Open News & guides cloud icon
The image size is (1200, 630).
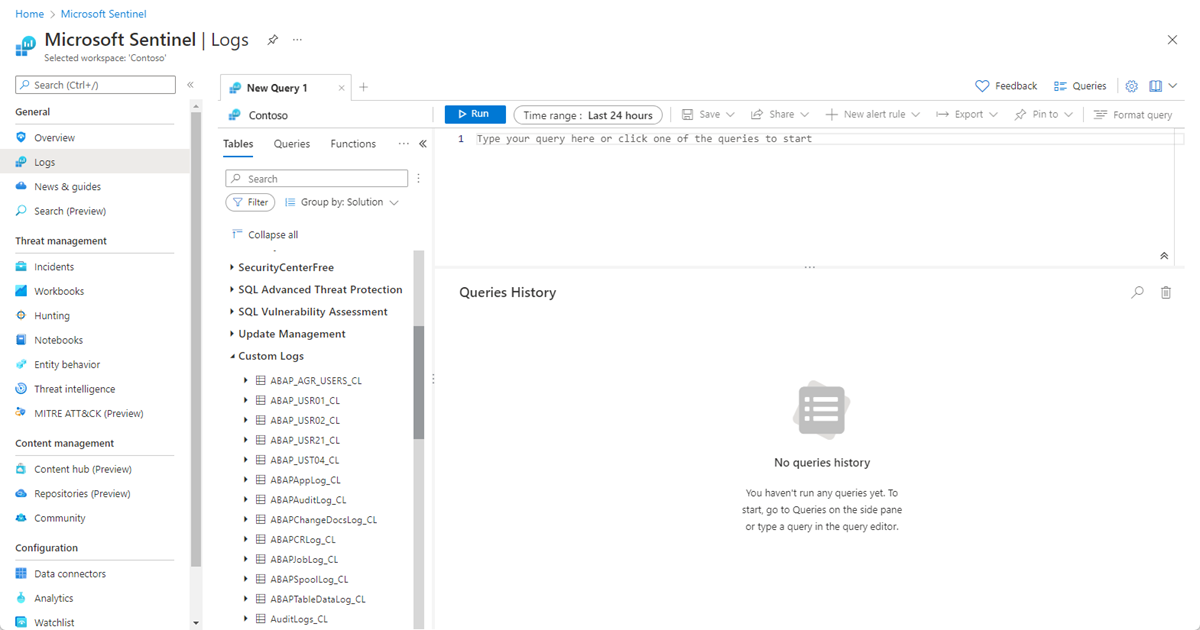point(22,187)
